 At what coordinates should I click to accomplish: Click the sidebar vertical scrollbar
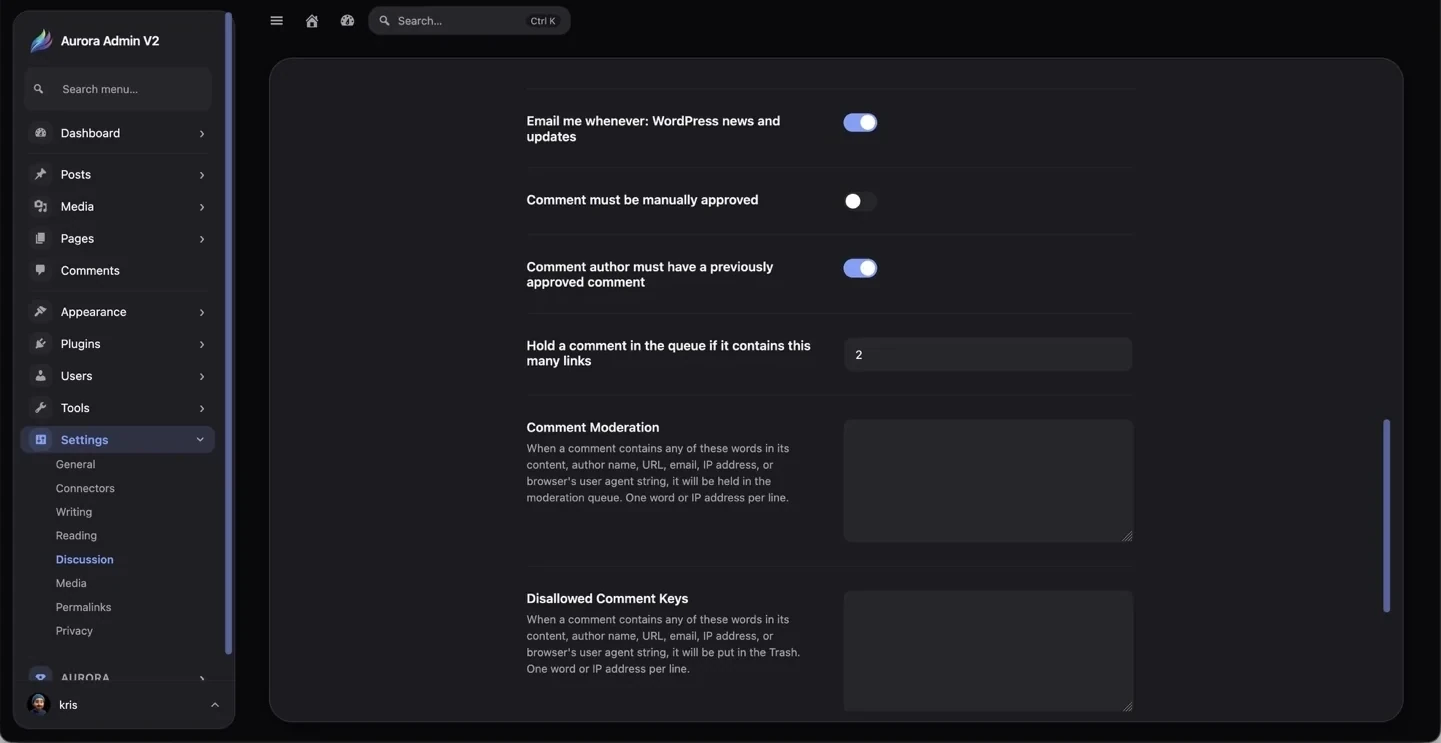coord(228,334)
